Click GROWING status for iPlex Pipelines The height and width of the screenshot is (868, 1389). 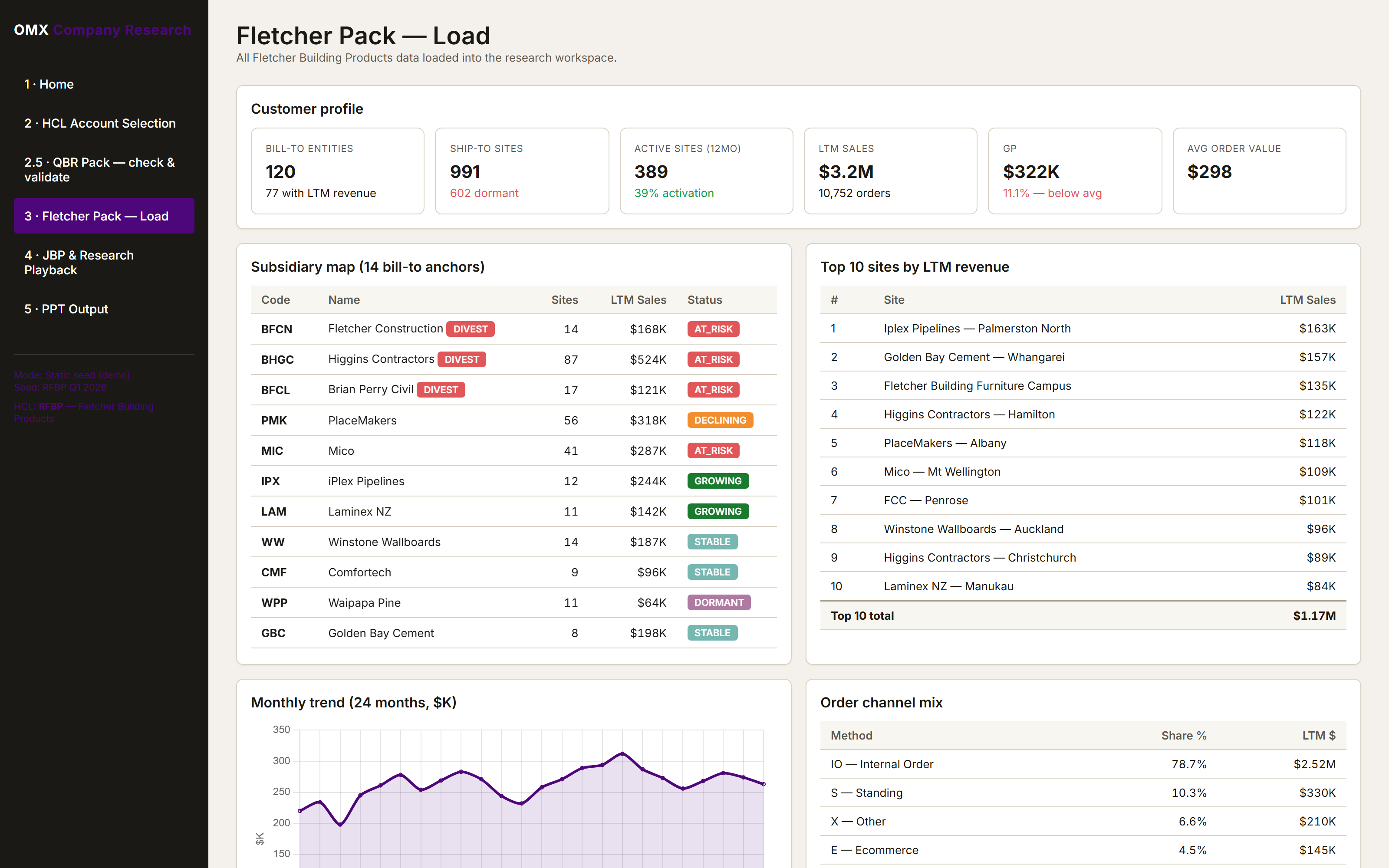pos(718,481)
